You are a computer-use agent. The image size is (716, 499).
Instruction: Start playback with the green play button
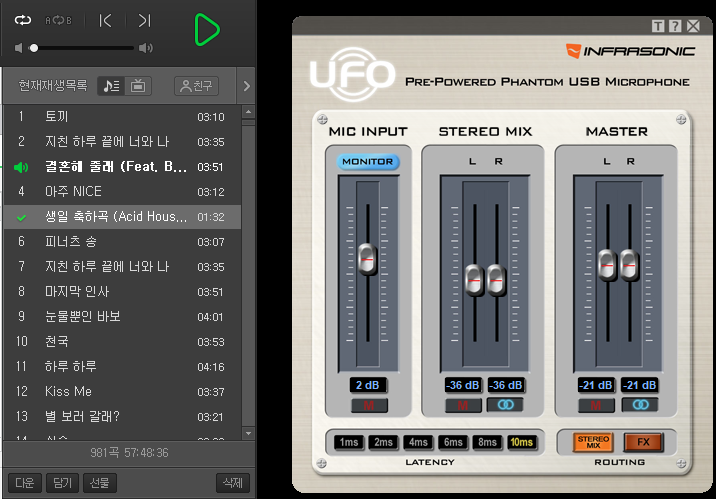207,30
